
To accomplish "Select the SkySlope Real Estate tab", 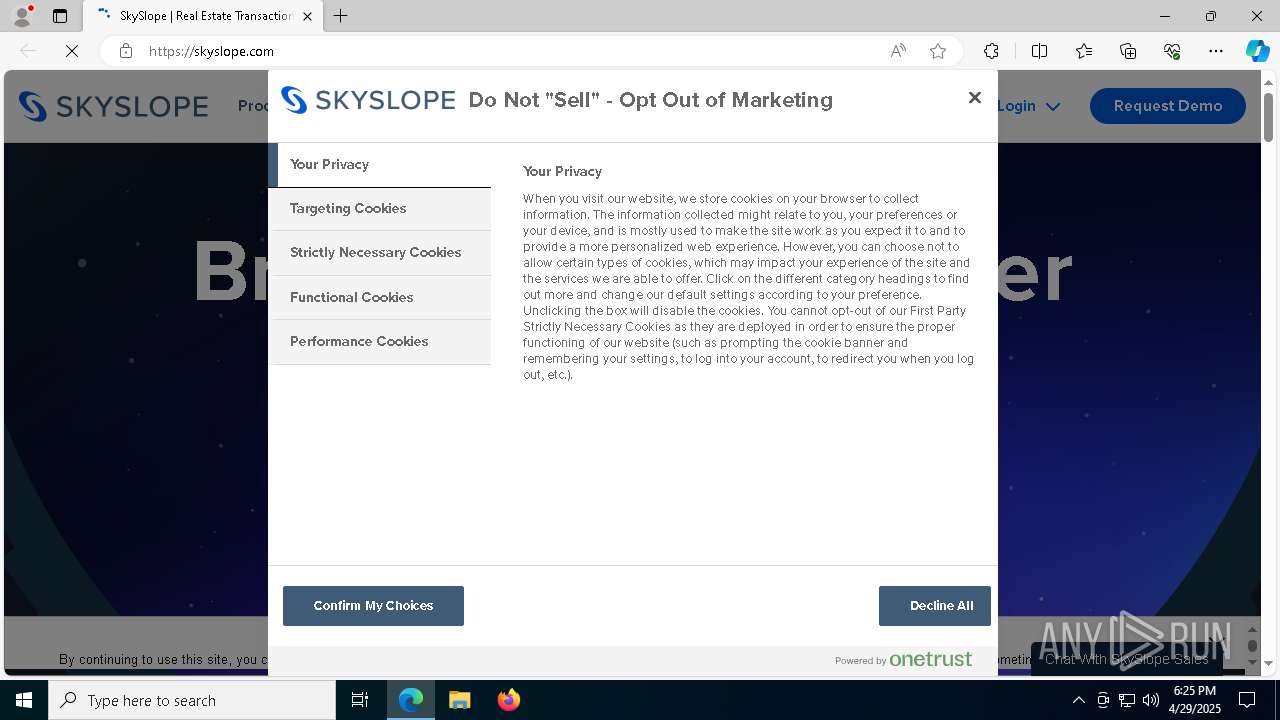I will pyautogui.click(x=203, y=16).
